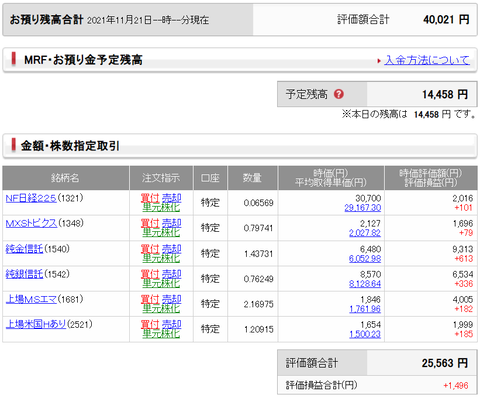Click 売却 for 上場米国Hあり
This screenshot has width=480, height=398.
click(171, 324)
